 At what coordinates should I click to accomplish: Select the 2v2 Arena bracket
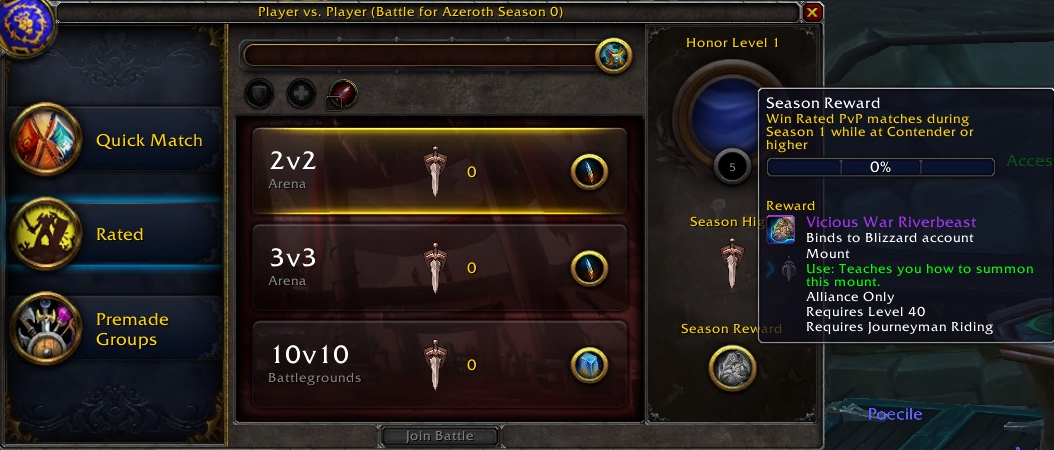(440, 172)
